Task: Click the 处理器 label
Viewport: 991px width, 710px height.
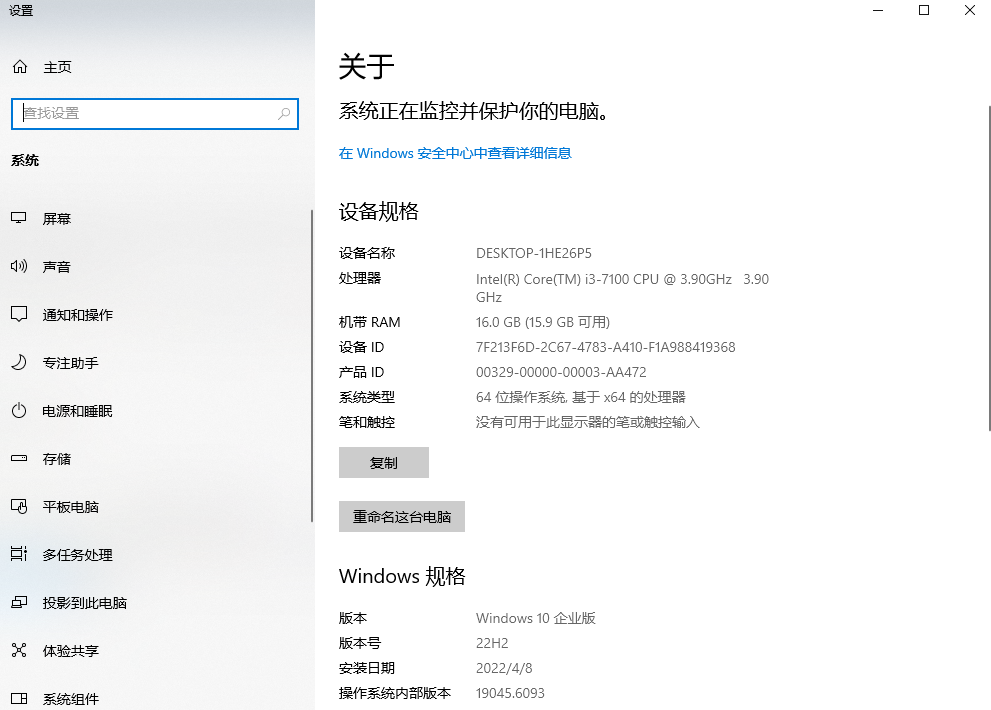Action: point(360,278)
